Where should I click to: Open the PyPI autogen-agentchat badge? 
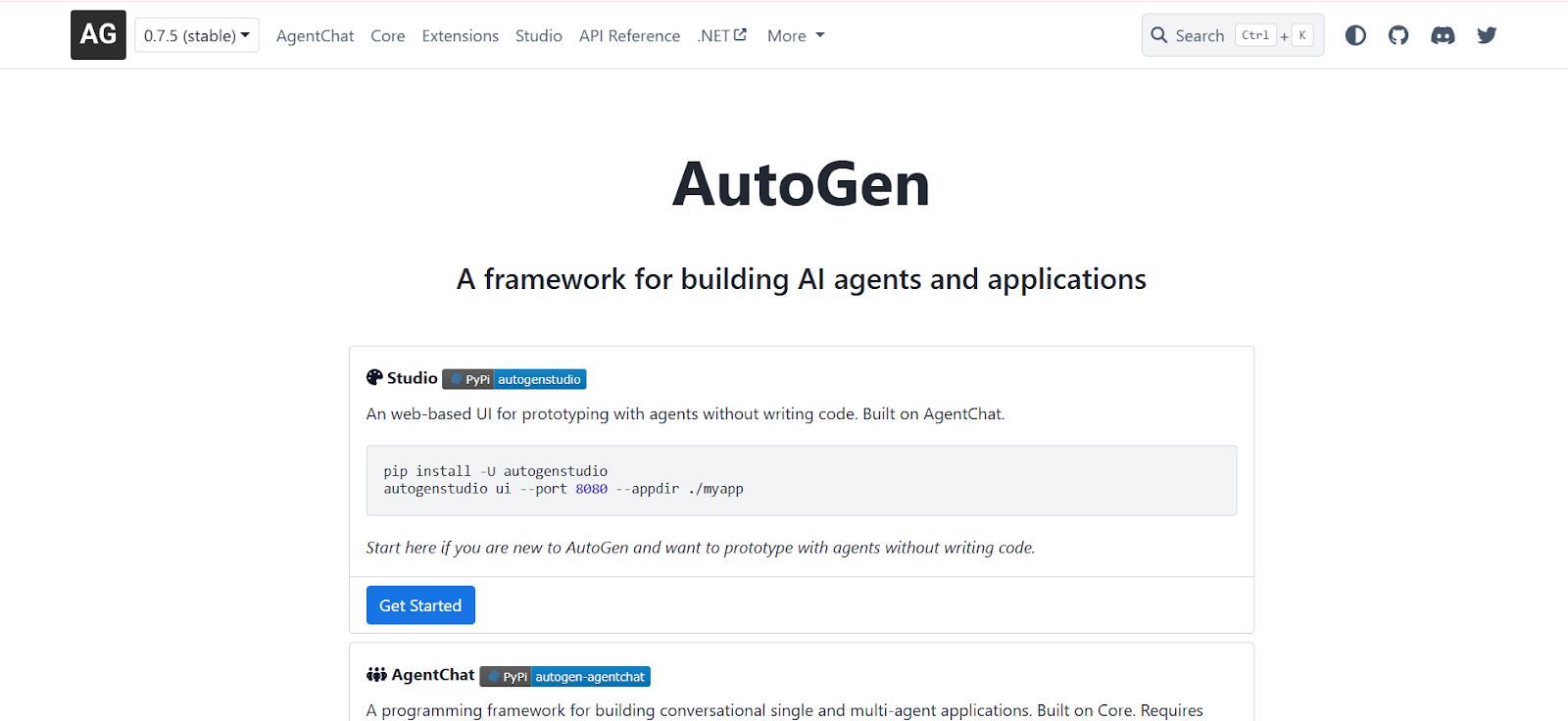click(x=565, y=676)
